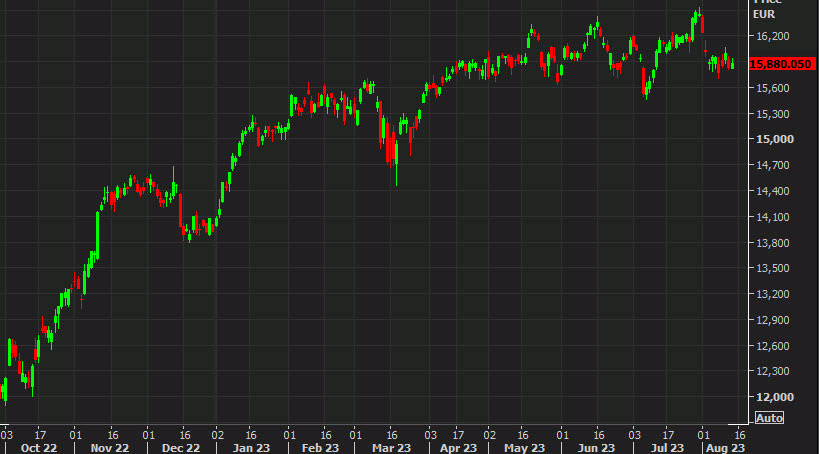Click the 12,900 price axis label
This screenshot has height=454, width=819.
pyautogui.click(x=773, y=320)
